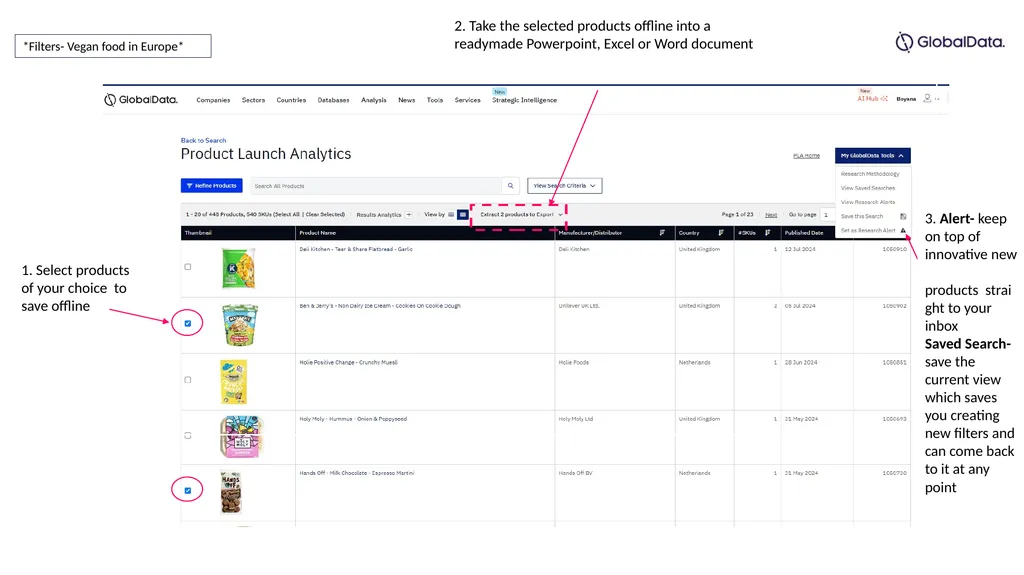Choose Save this Search from the menu
This screenshot has width=1024, height=575.
coord(861,216)
